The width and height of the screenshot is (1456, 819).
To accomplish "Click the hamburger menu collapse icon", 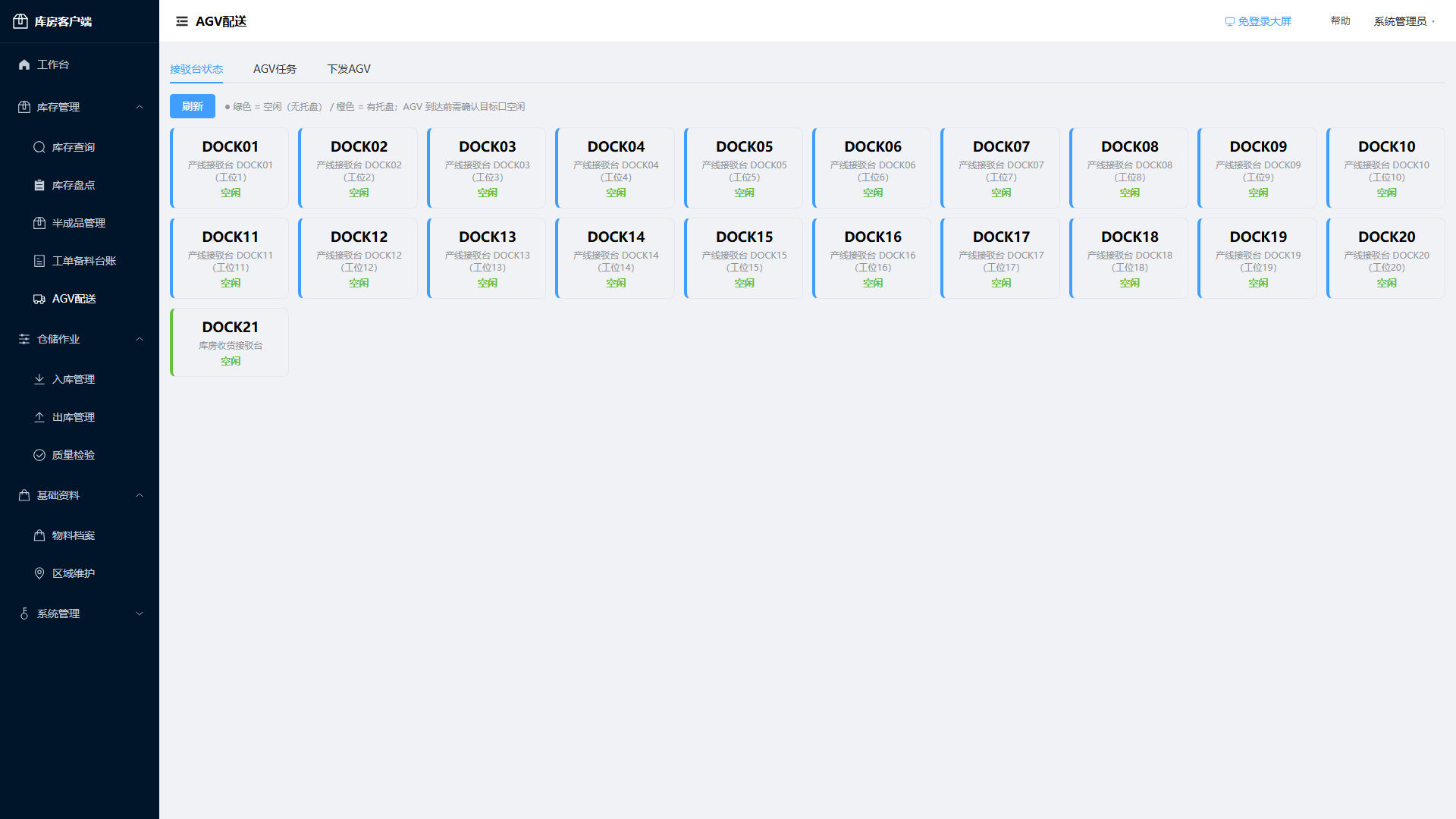I will [182, 21].
